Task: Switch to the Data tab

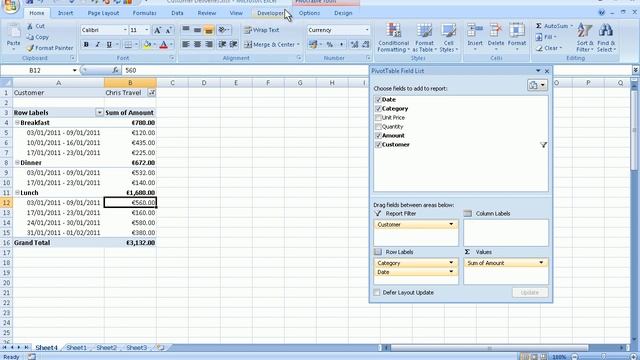Action: 177,13
